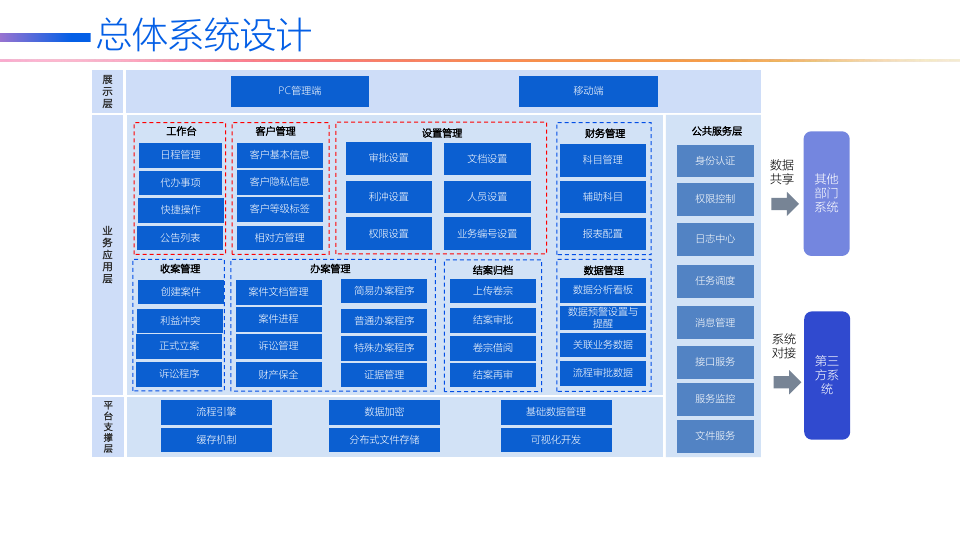Select the 日志中心 block
960x540 pixels.
pos(715,239)
